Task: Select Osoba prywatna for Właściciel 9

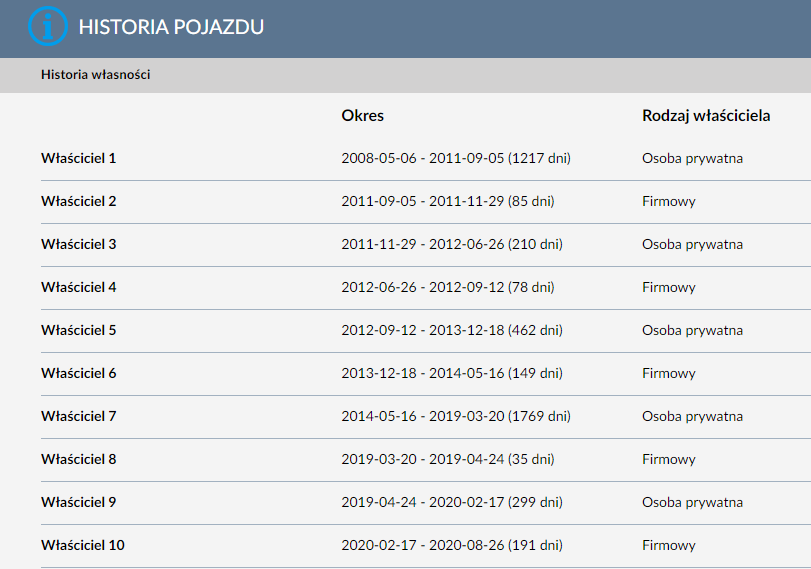Action: point(692,502)
